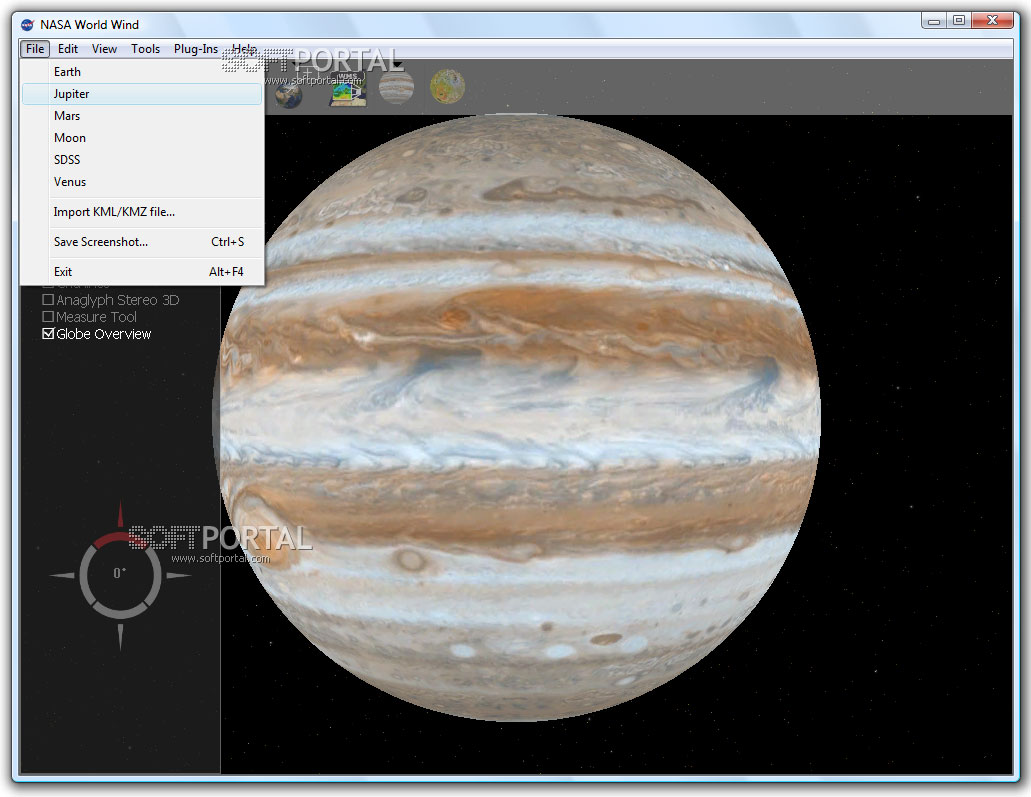Viewport: 1031px width, 797px height.
Task: Open the Tools menu
Action: click(x=145, y=49)
